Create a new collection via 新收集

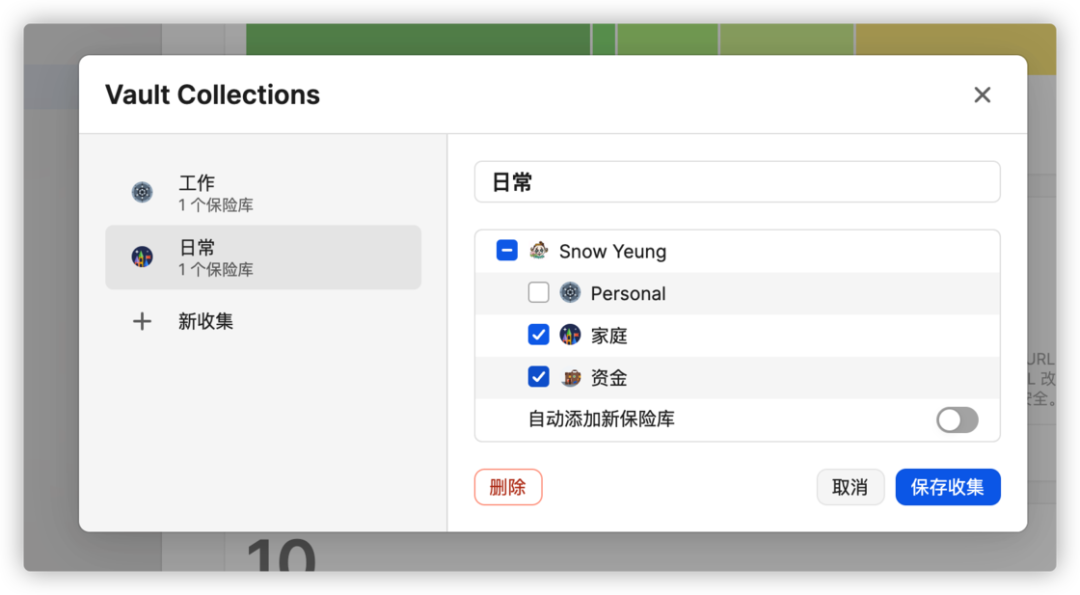pos(206,321)
